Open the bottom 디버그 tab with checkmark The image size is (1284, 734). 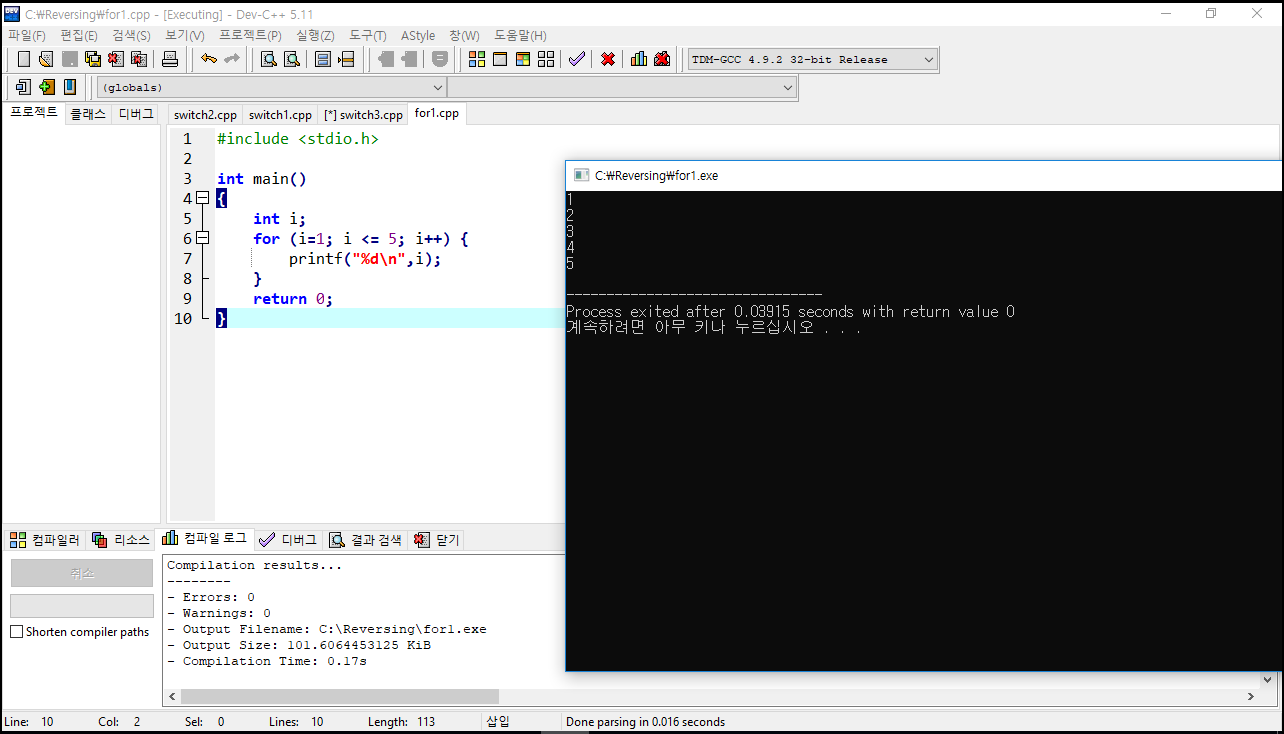tap(288, 540)
